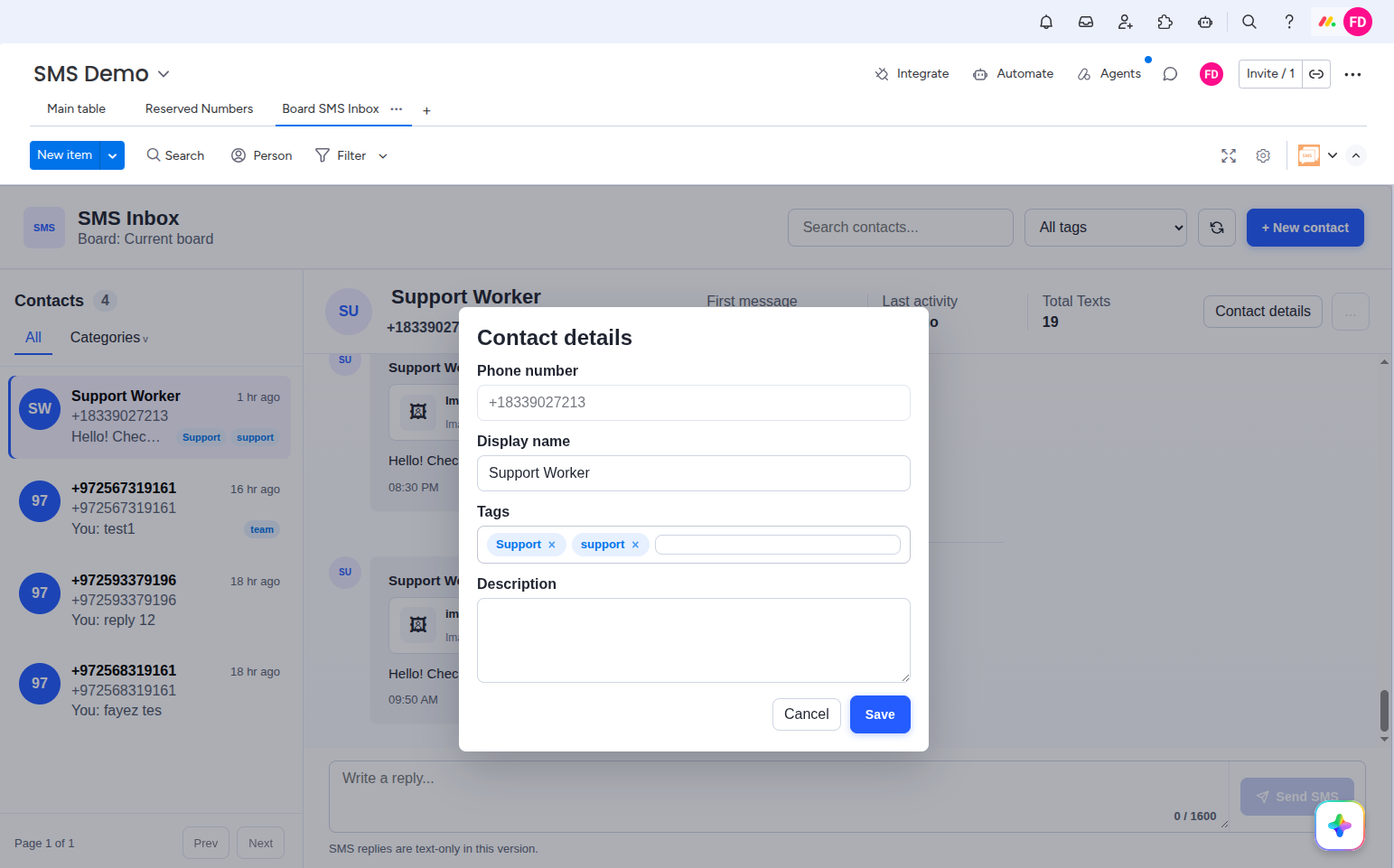Cancel the Contact details dialog

pos(807,714)
